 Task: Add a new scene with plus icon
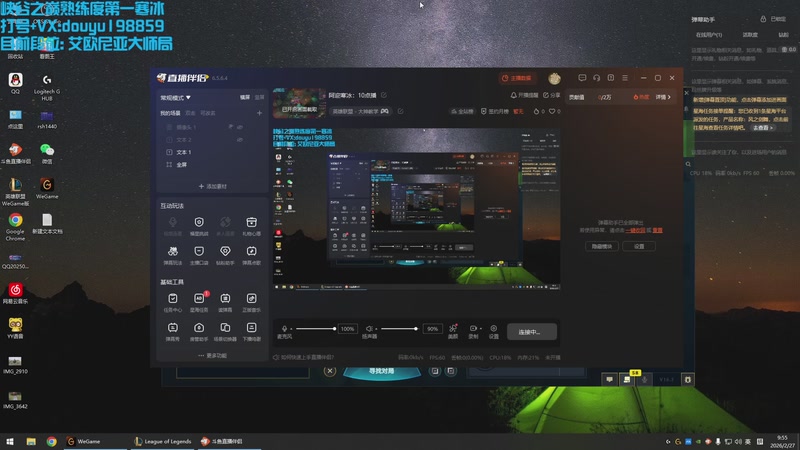click(x=259, y=113)
